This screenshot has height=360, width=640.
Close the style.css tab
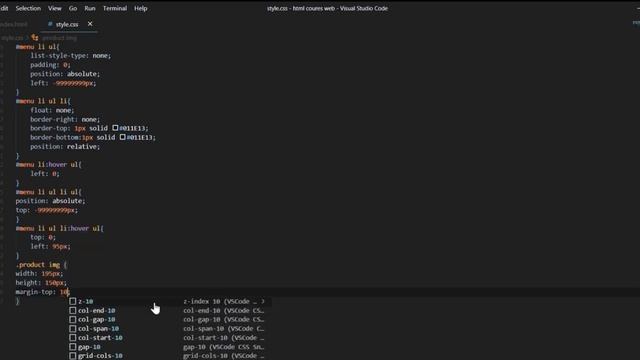coord(90,24)
